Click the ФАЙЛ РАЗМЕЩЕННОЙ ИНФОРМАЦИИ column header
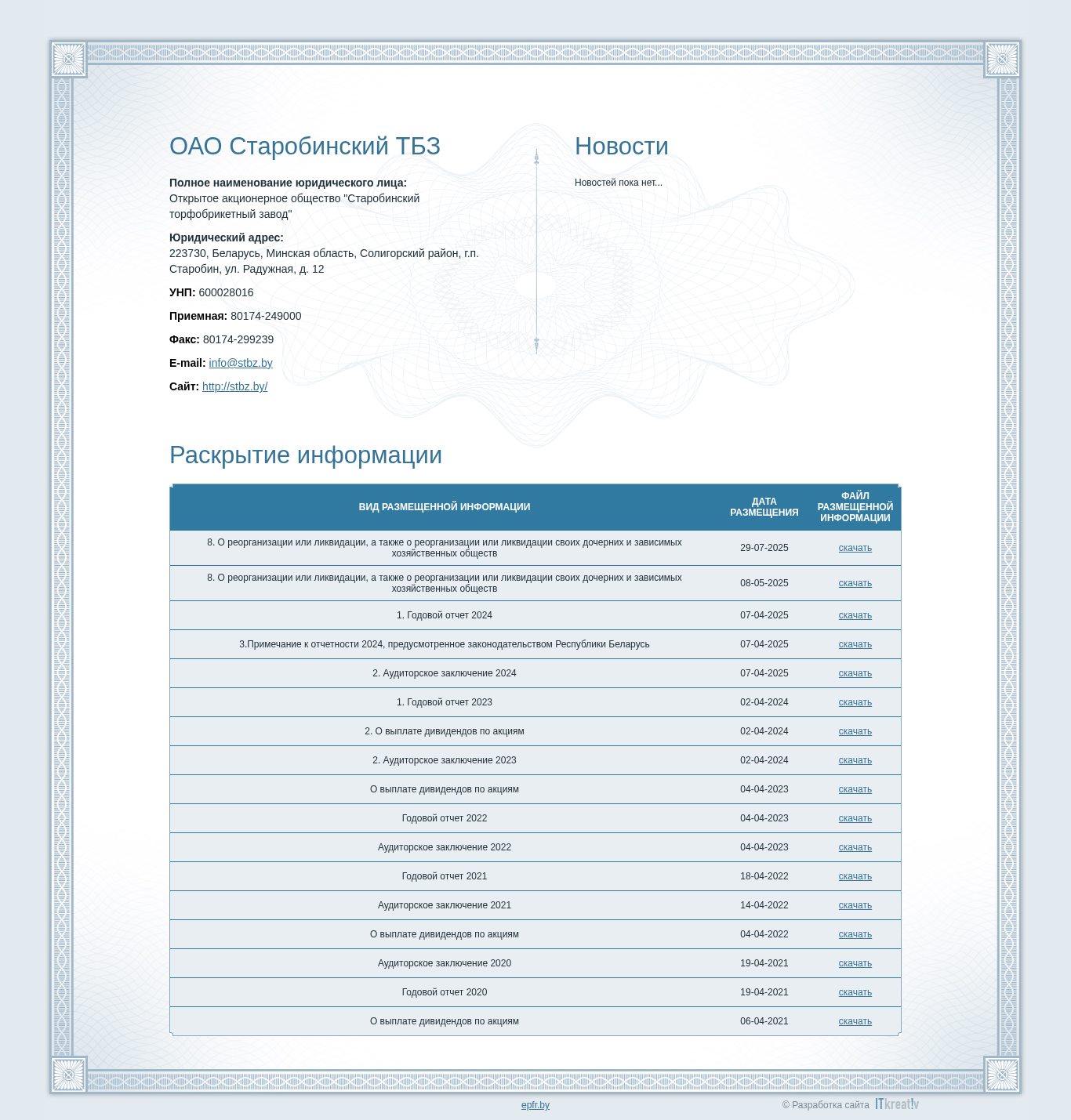 point(855,507)
